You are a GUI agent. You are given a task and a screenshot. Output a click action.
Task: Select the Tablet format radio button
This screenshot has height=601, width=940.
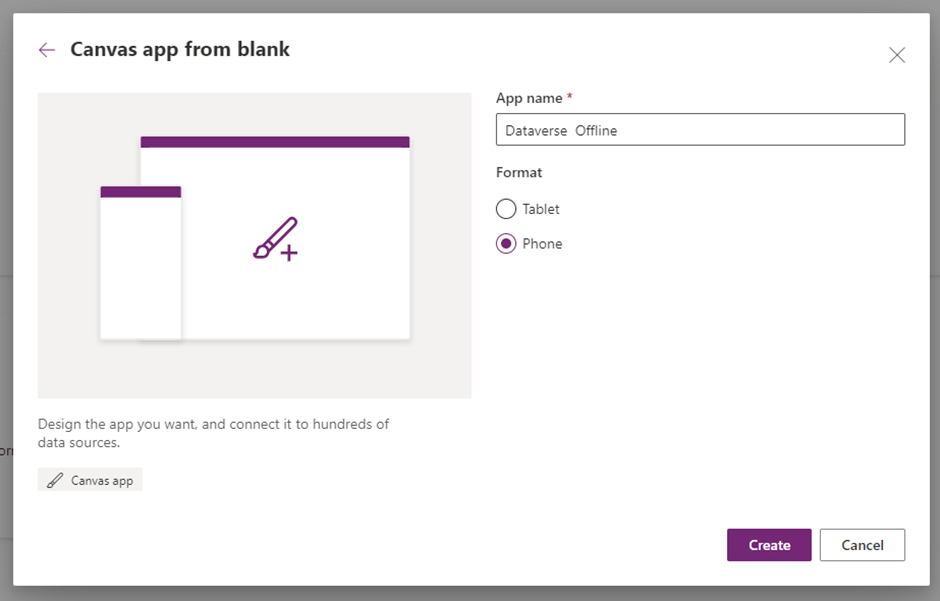click(x=506, y=209)
